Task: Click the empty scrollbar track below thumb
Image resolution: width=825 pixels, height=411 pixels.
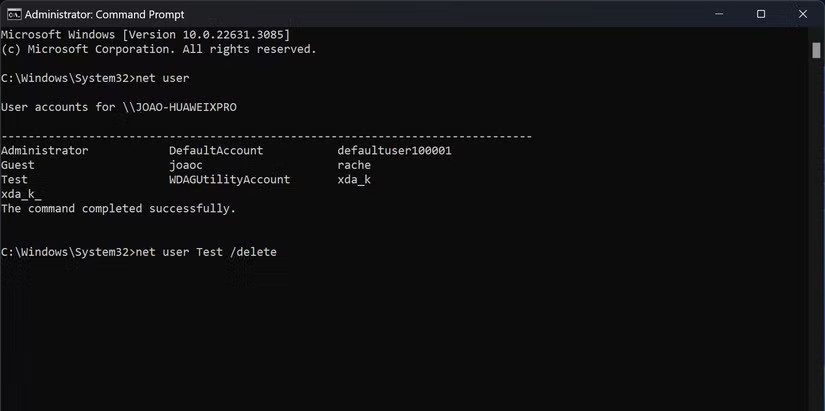Action: (x=816, y=250)
